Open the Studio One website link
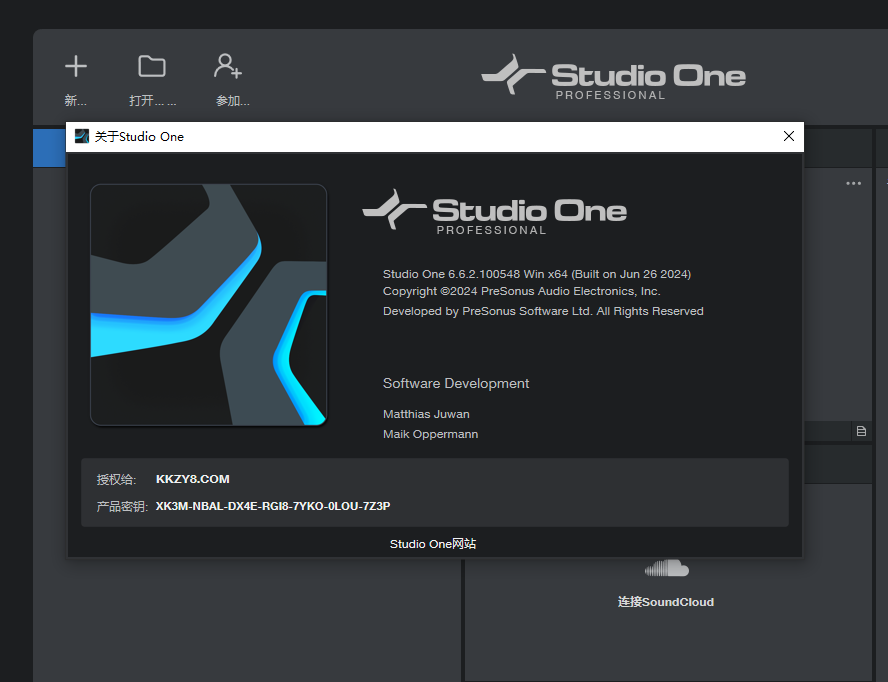888x682 pixels. (433, 544)
